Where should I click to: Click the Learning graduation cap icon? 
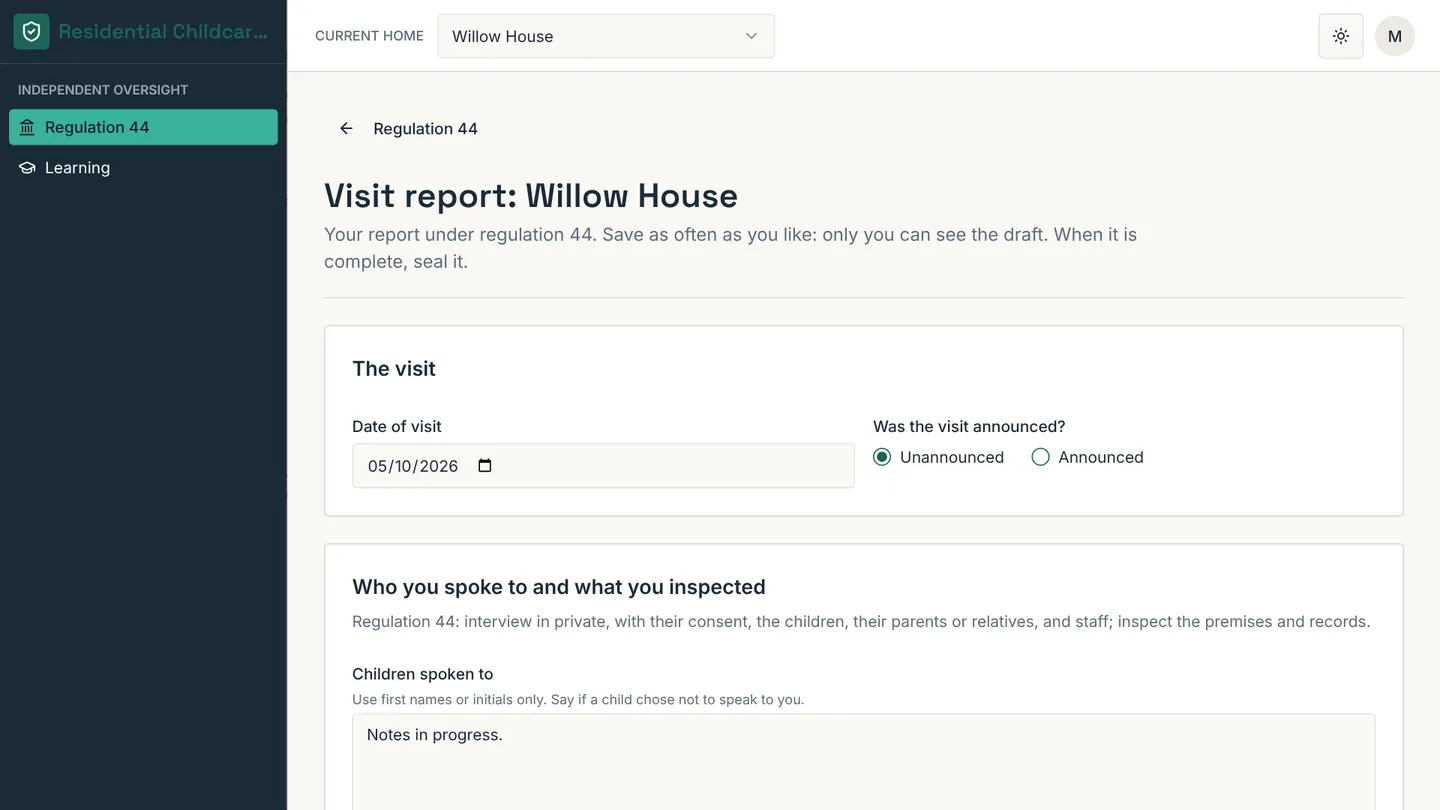tap(27, 168)
